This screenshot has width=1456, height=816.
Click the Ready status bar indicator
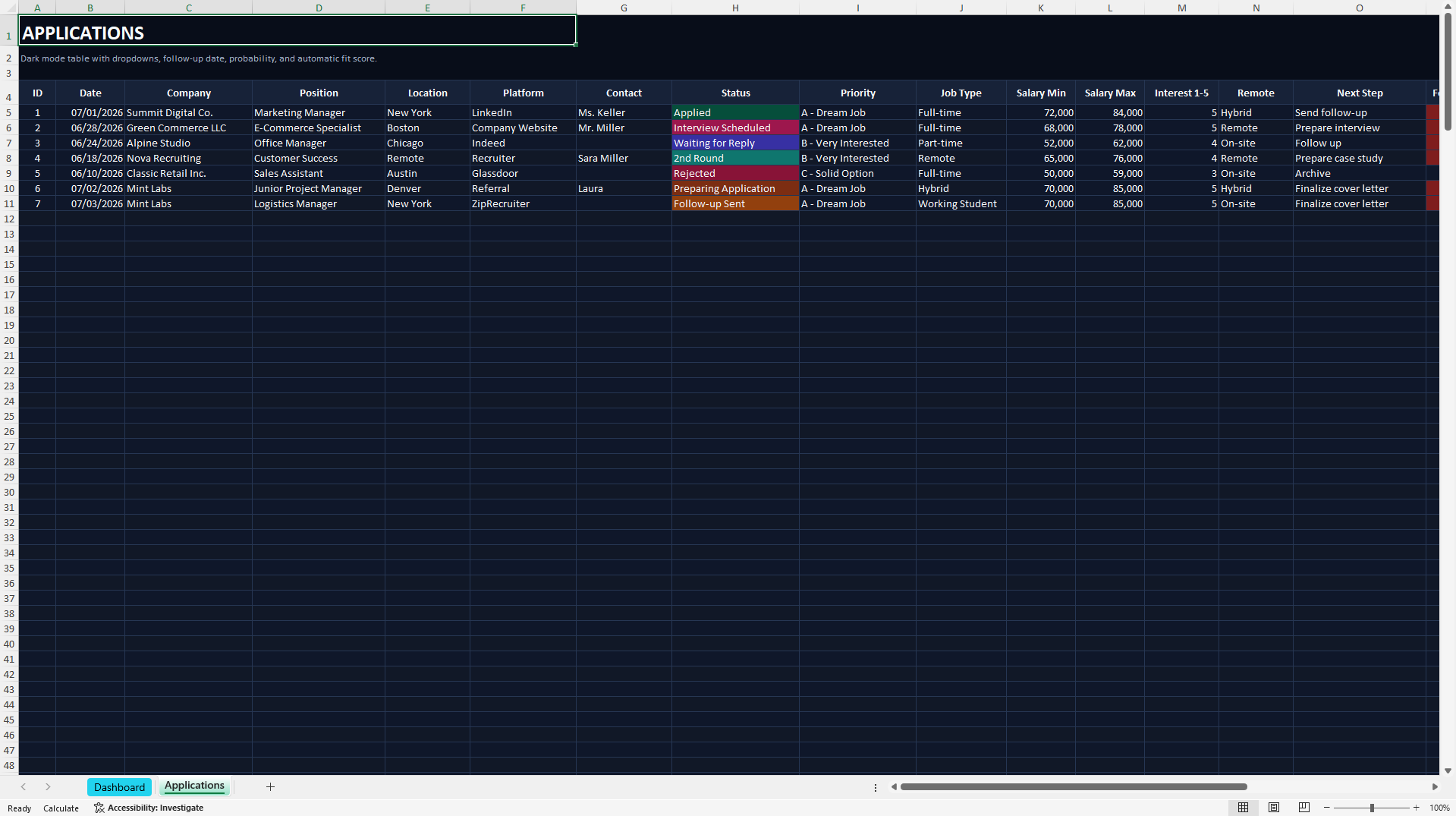(x=20, y=808)
